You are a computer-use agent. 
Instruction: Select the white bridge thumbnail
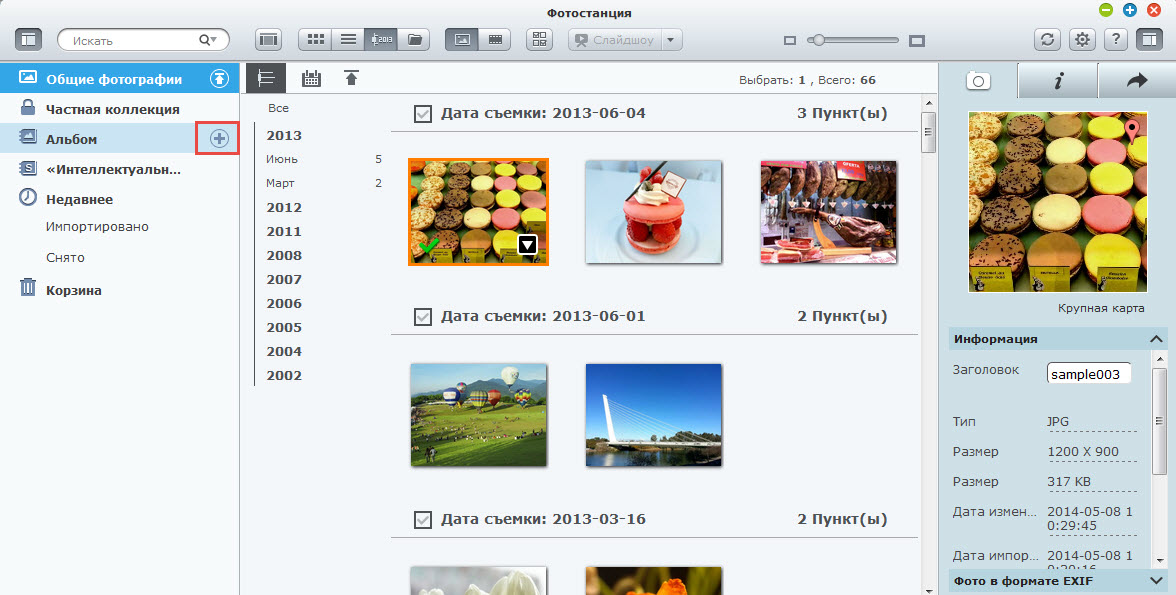(x=653, y=415)
